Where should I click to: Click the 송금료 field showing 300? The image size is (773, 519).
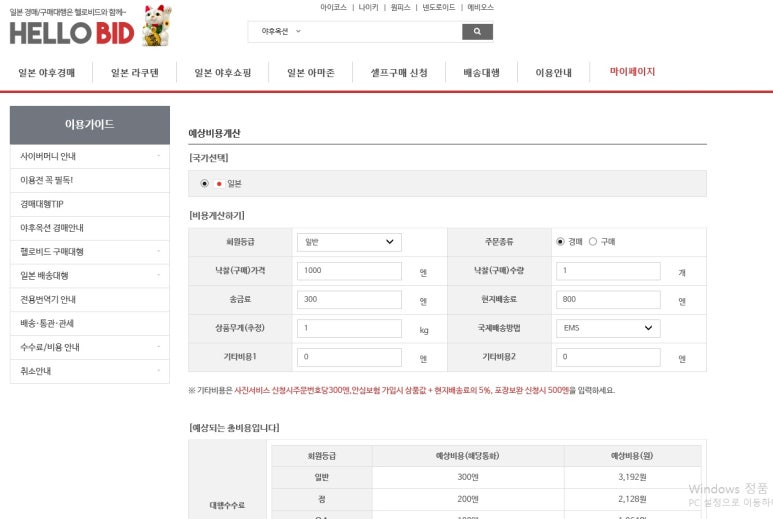(x=349, y=300)
